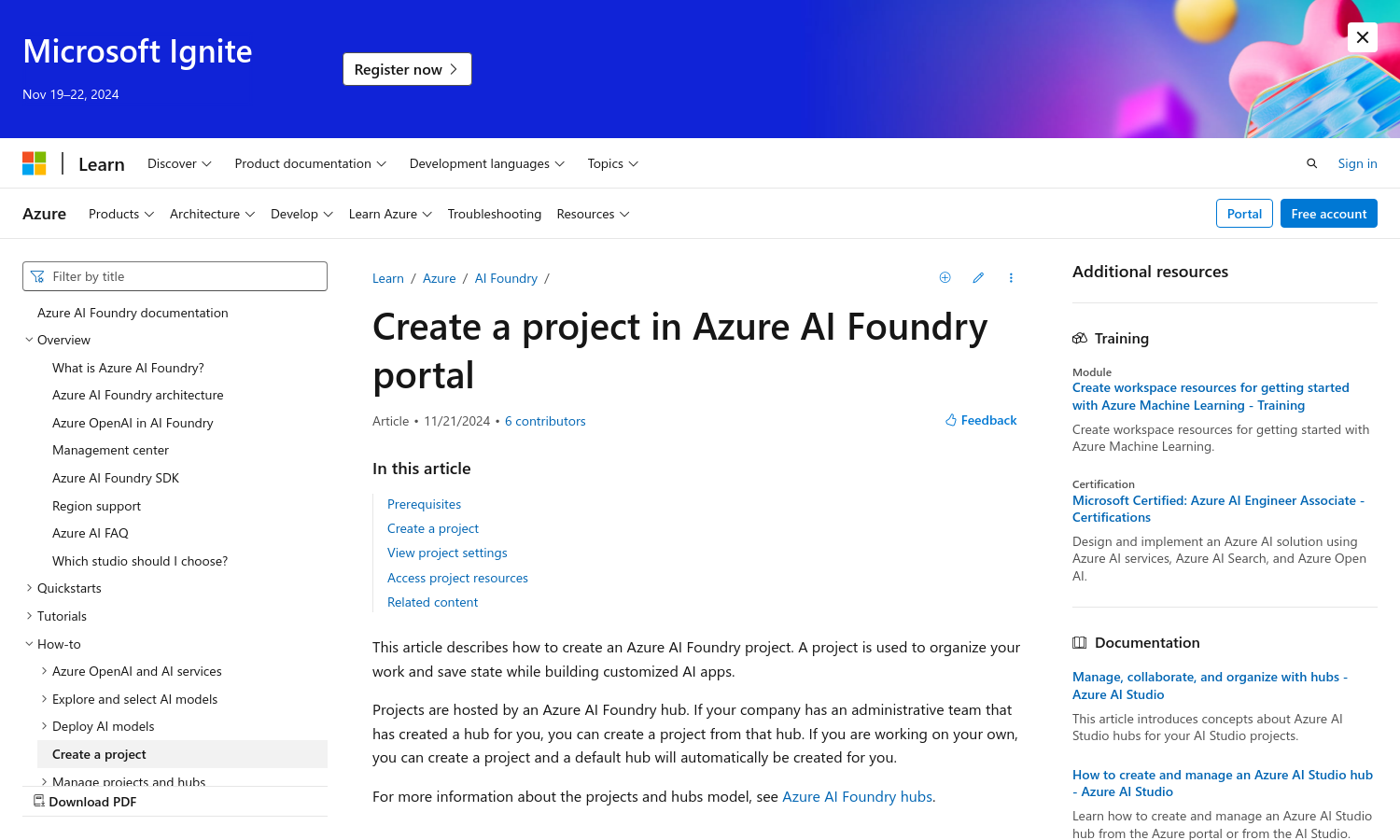Expand the Deploy AI models node
Screen dimensions: 1400x840
click(44, 726)
